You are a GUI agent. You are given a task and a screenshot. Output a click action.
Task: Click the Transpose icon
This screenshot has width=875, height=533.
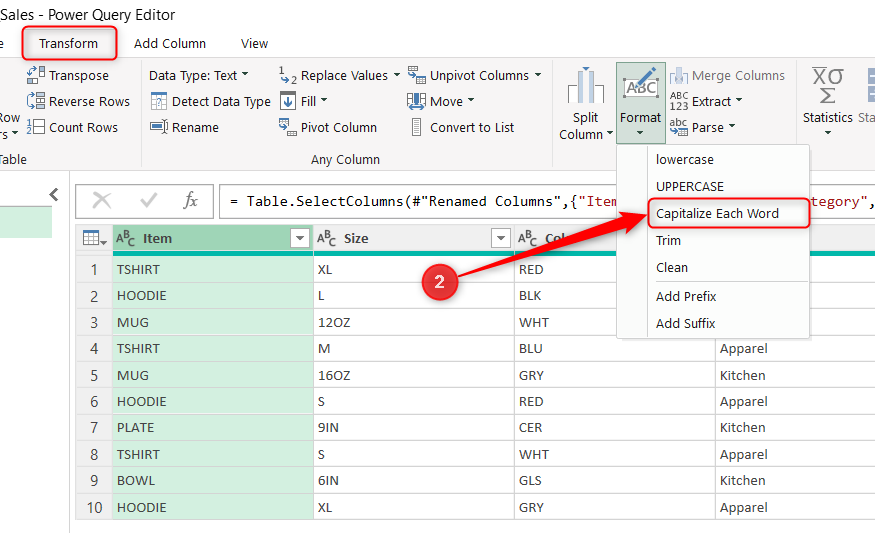pos(36,75)
